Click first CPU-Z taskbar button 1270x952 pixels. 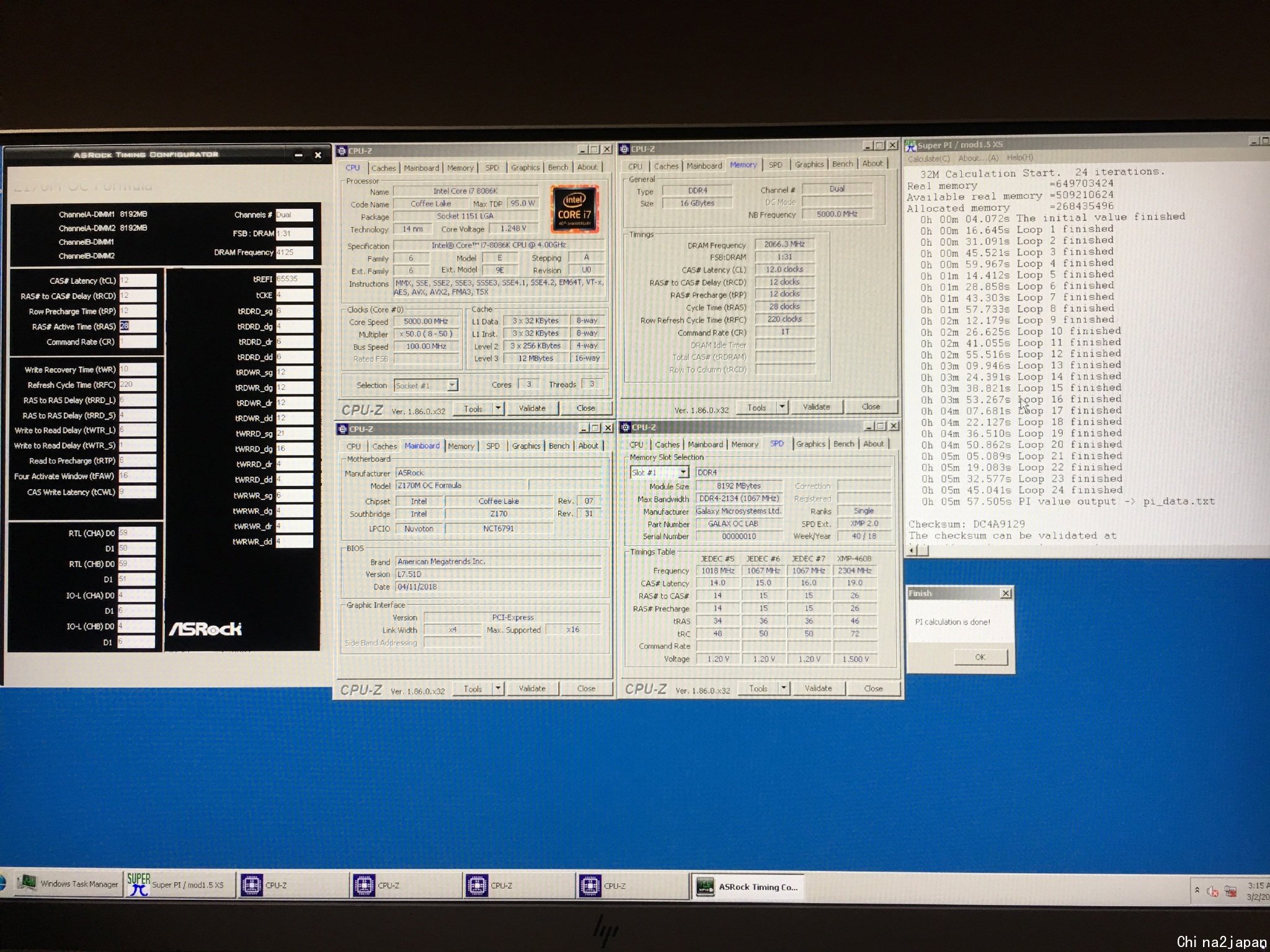click(293, 886)
